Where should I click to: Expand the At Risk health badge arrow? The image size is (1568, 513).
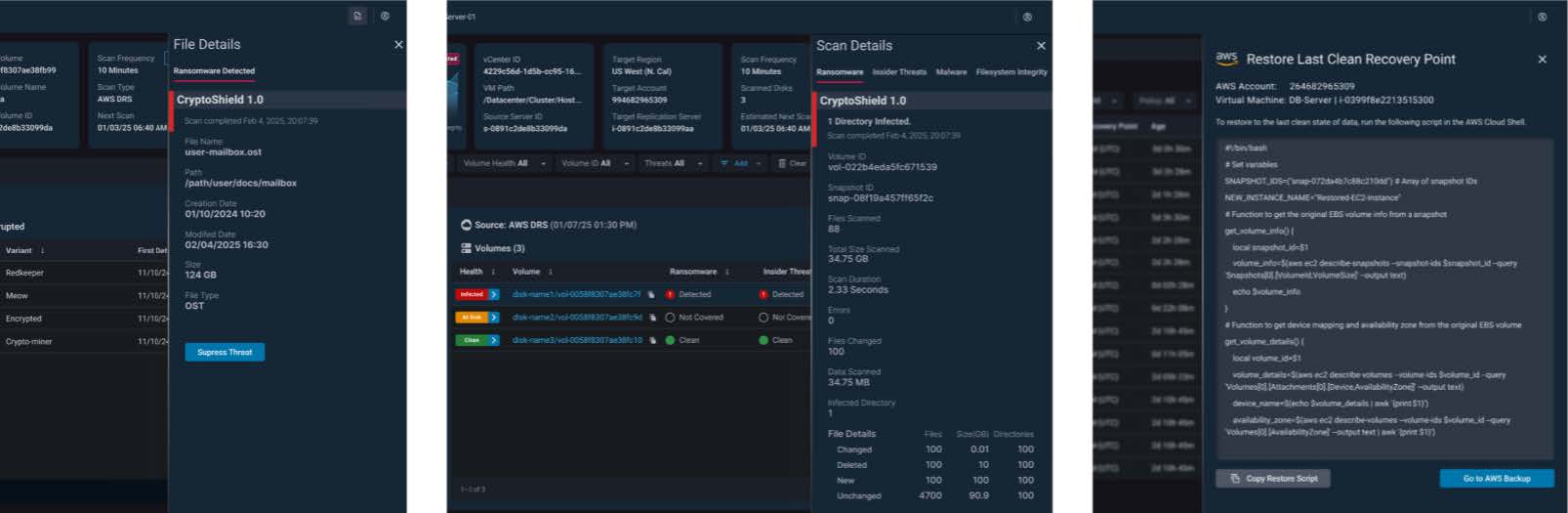(494, 318)
